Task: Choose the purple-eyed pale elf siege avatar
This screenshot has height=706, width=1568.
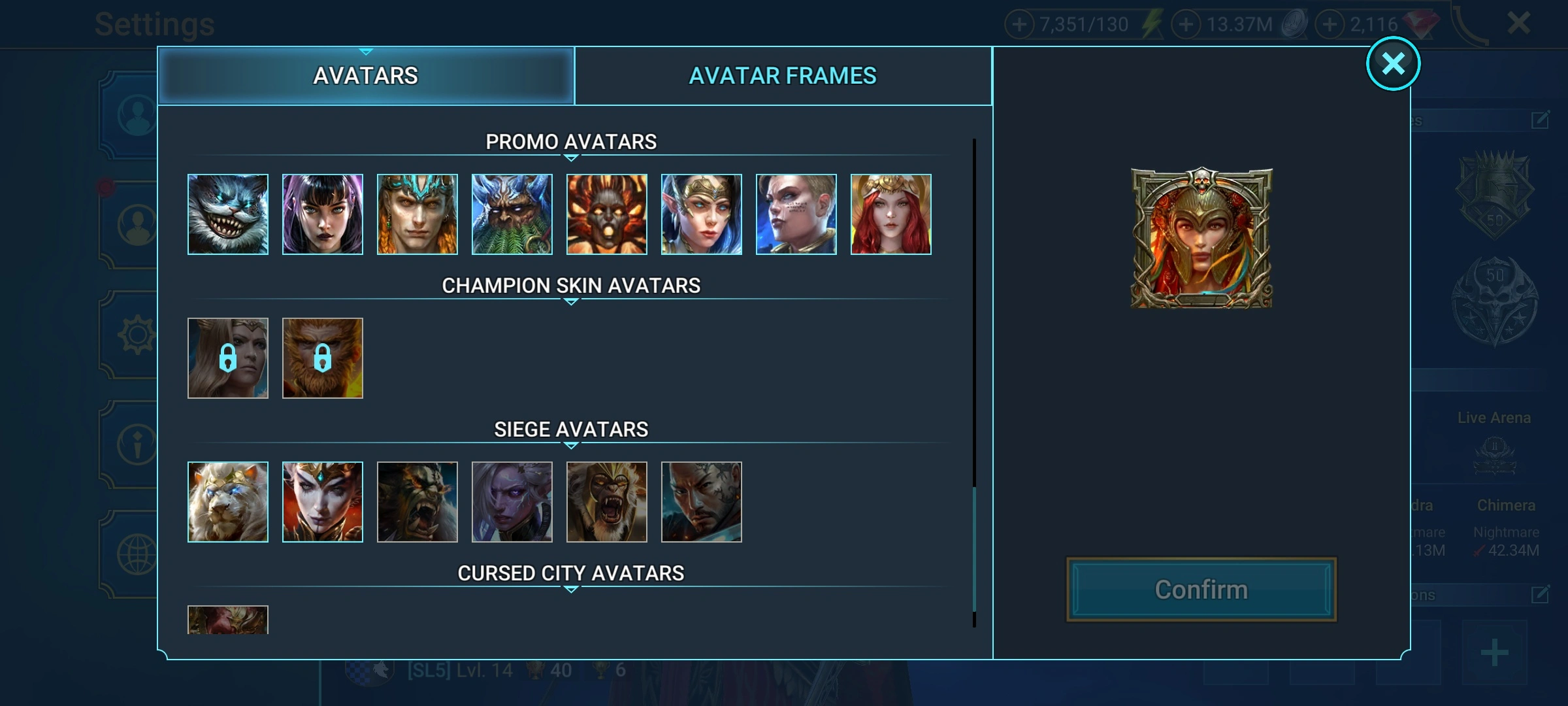Action: pyautogui.click(x=512, y=502)
